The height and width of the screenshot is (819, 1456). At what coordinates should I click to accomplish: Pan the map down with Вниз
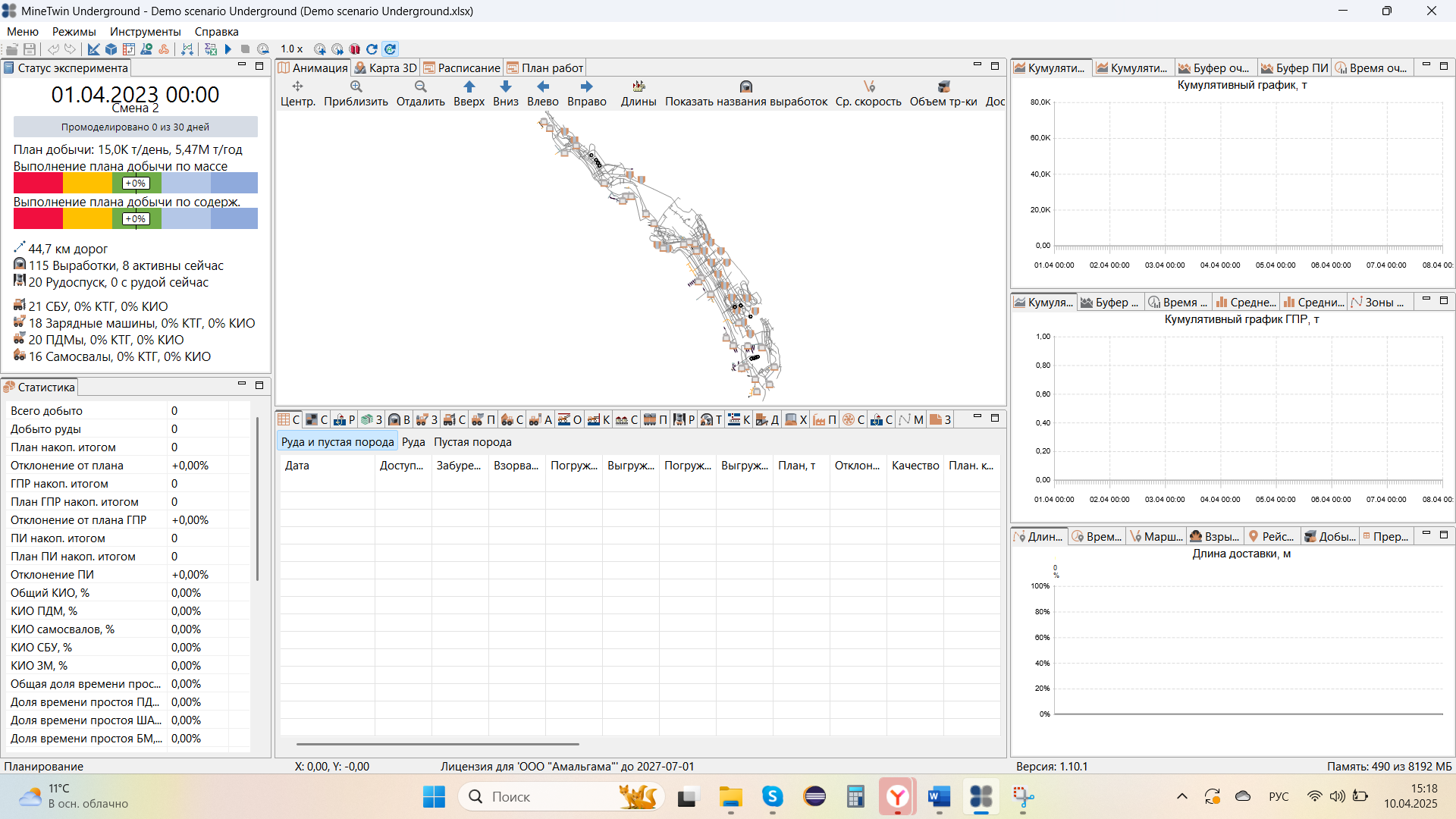point(506,94)
